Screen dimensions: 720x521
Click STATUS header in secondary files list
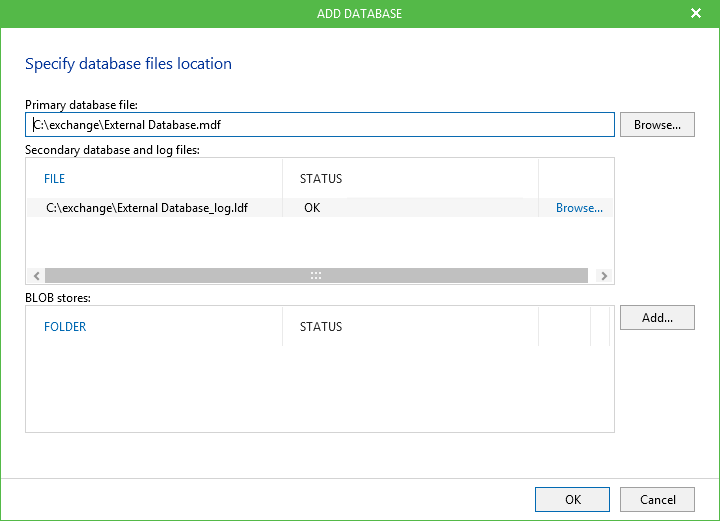coord(321,179)
